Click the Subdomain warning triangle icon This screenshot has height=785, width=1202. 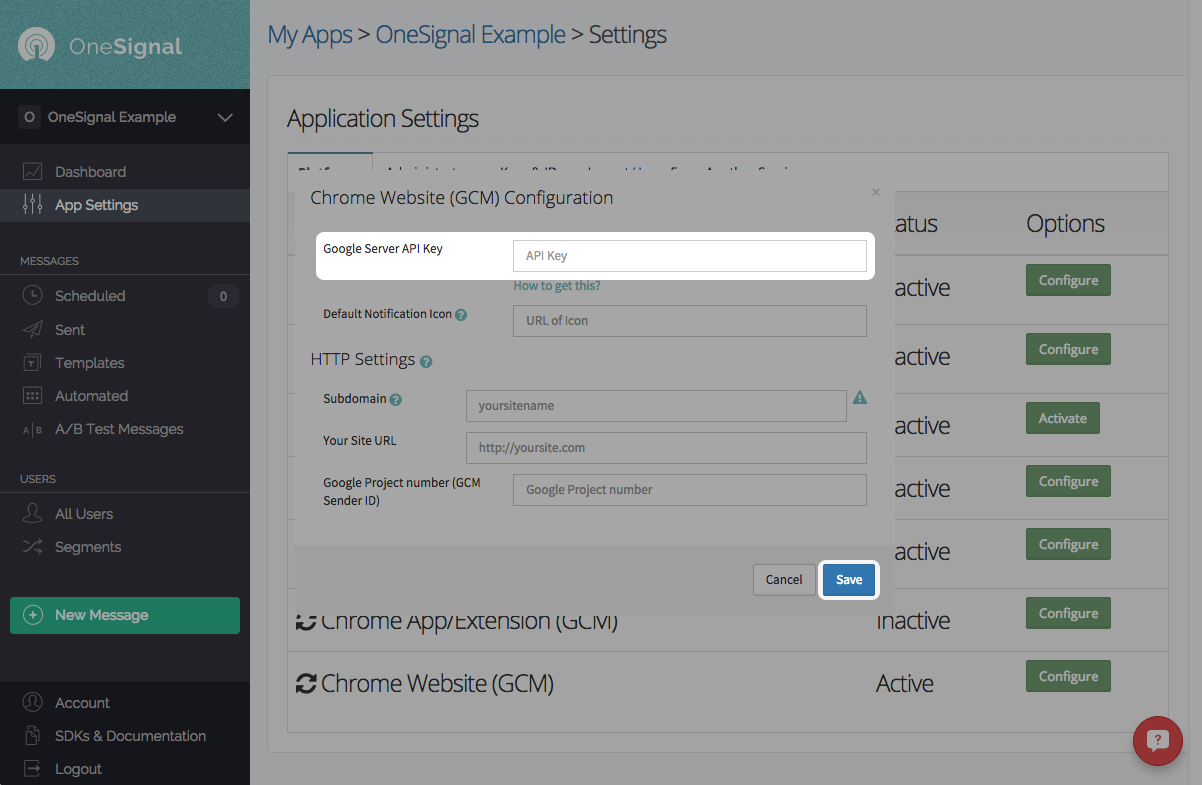[859, 398]
